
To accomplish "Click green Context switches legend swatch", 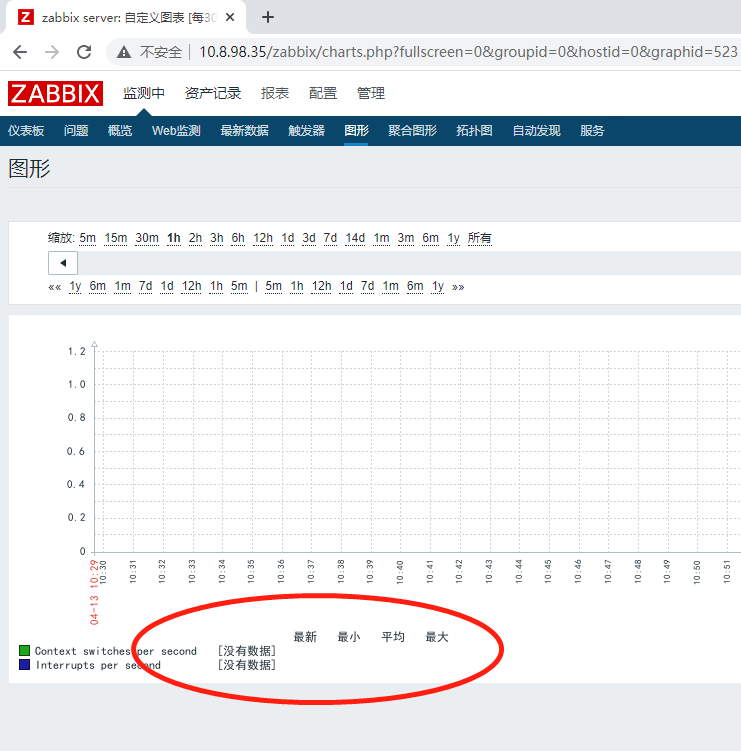I will (24, 650).
